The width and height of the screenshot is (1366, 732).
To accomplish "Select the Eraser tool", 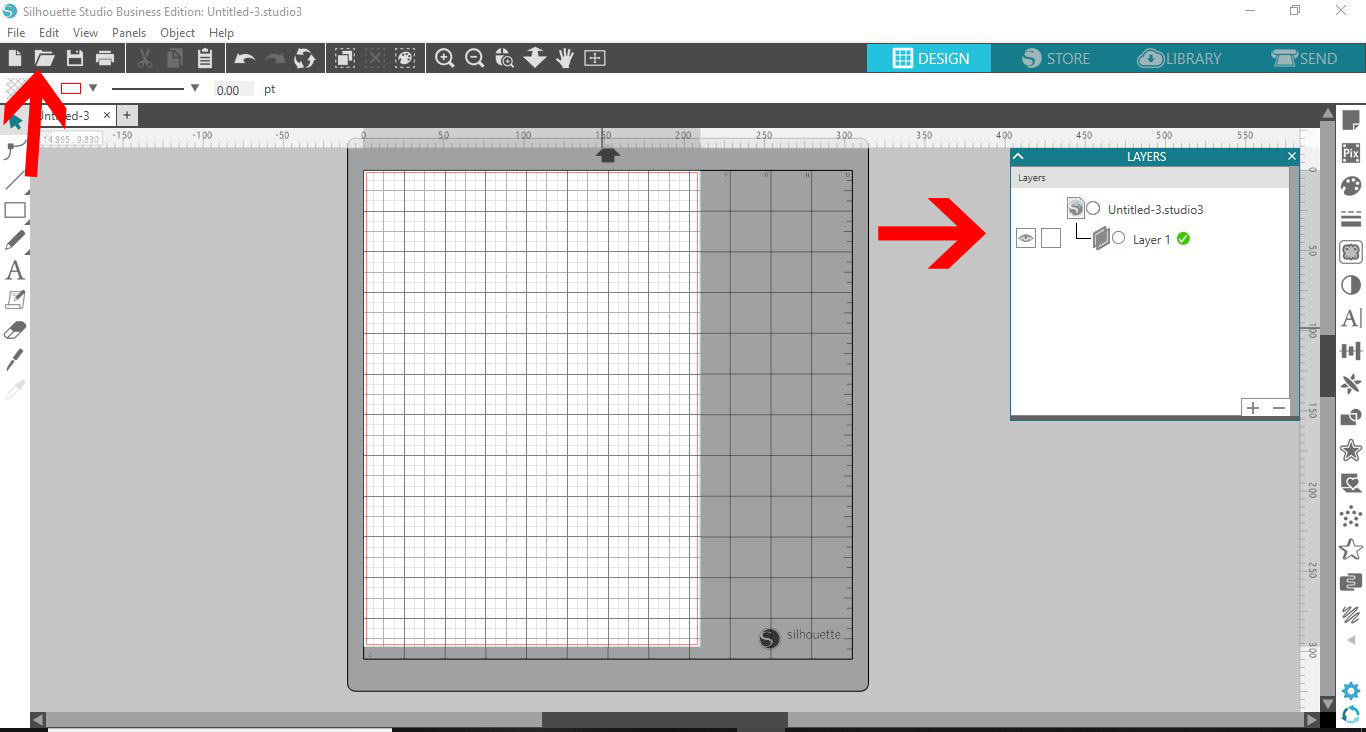I will [x=15, y=330].
